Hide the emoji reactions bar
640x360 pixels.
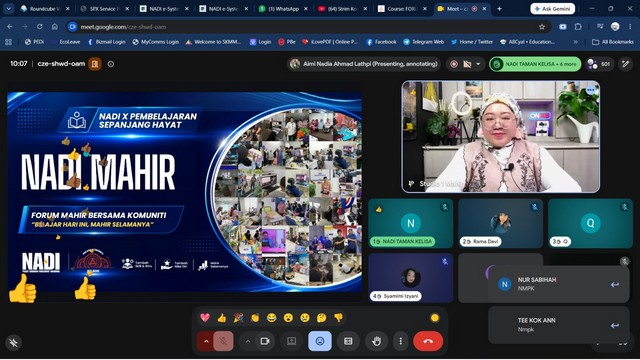point(320,341)
